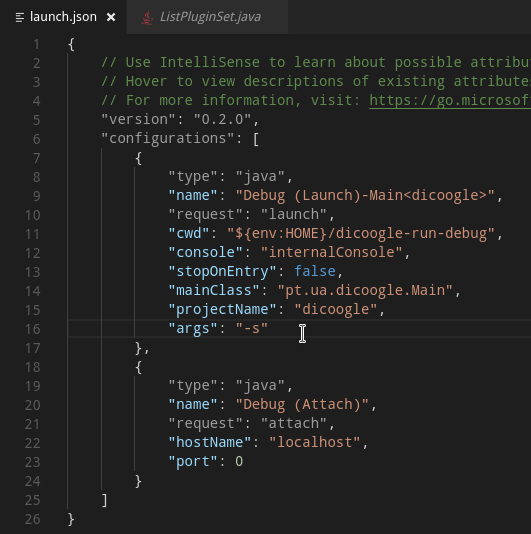Viewport: 531px width, 534px height.
Task: Click the "console" key
Action: [205, 253]
